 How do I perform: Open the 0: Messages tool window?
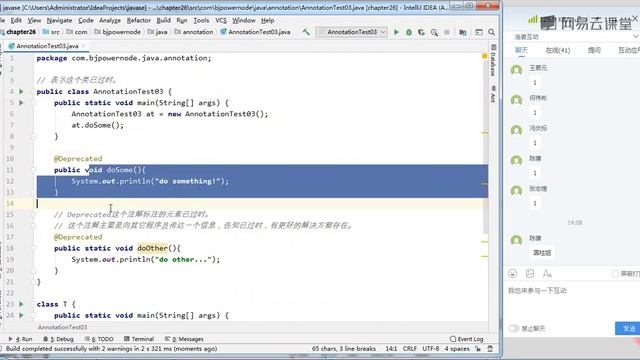[184, 339]
